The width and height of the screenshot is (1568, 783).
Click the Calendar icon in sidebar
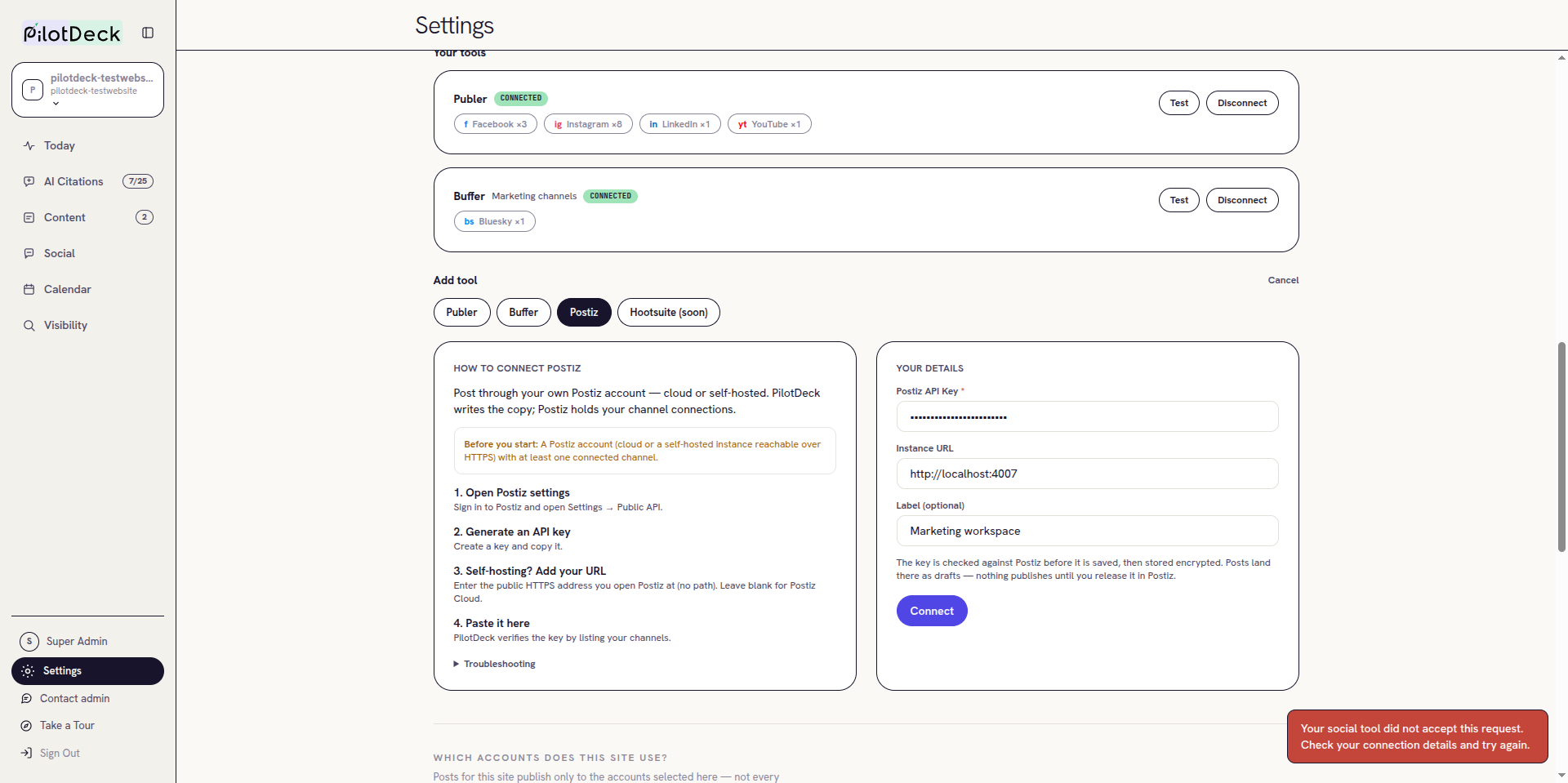[x=29, y=289]
